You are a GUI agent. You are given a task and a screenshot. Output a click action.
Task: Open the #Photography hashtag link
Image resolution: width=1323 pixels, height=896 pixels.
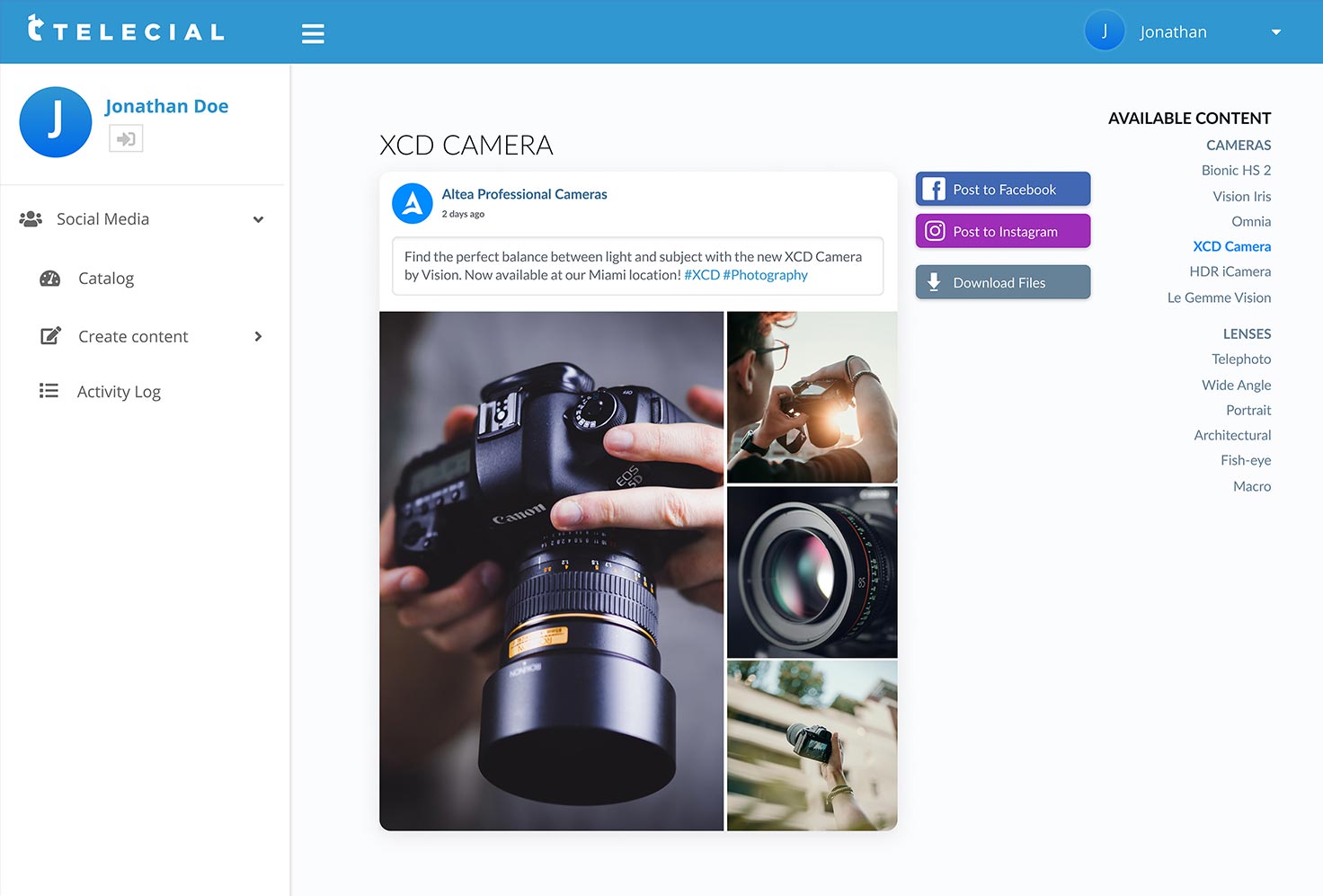click(x=765, y=275)
